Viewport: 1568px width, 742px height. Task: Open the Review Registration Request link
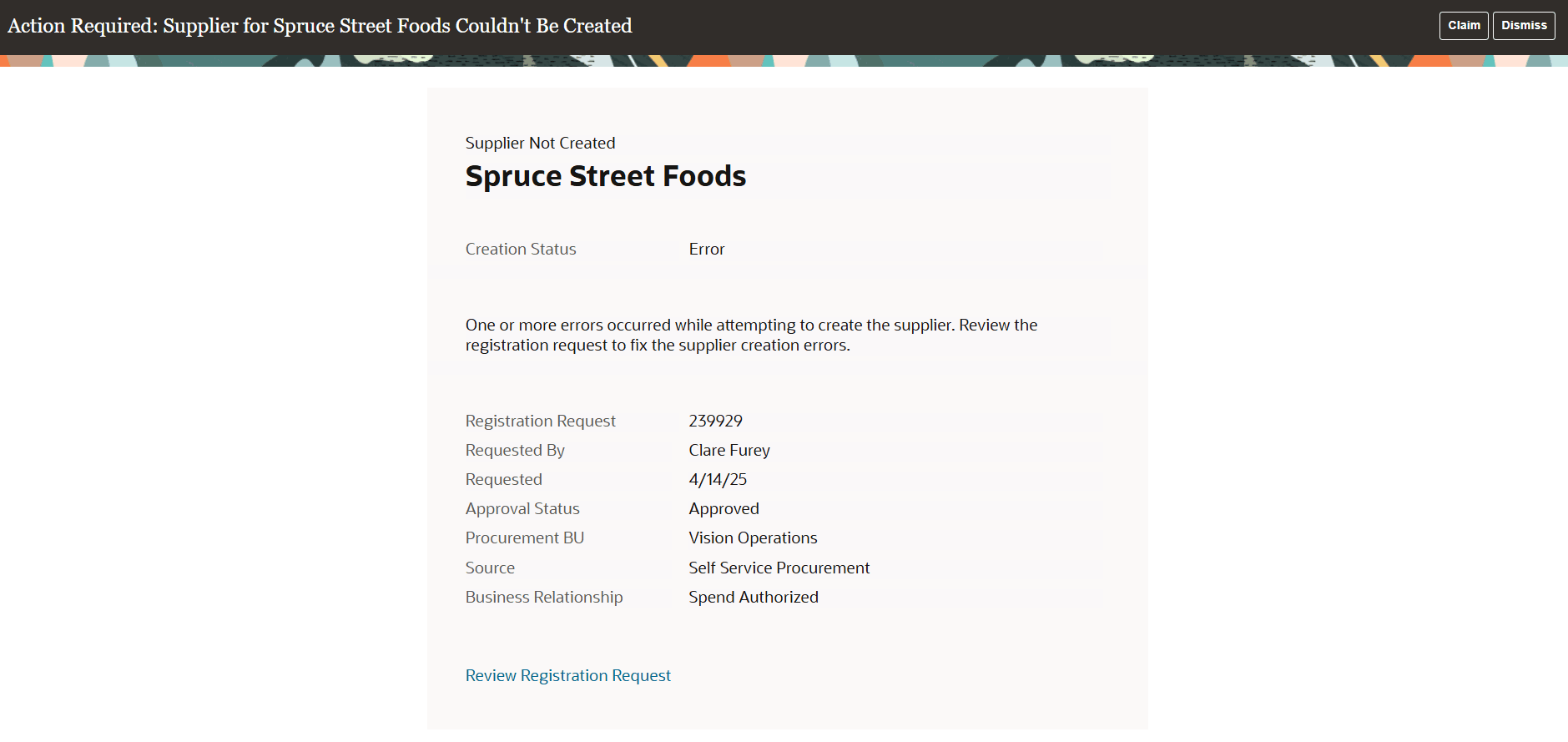567,675
